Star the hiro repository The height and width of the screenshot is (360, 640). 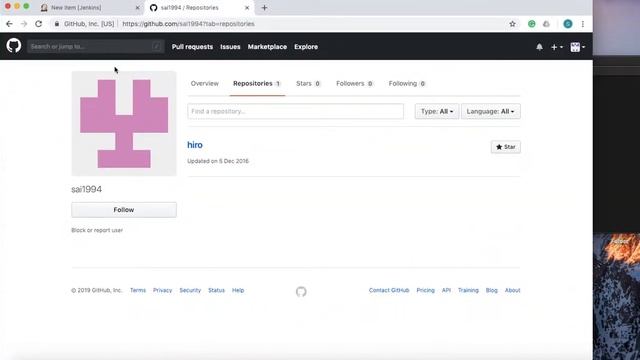505,147
